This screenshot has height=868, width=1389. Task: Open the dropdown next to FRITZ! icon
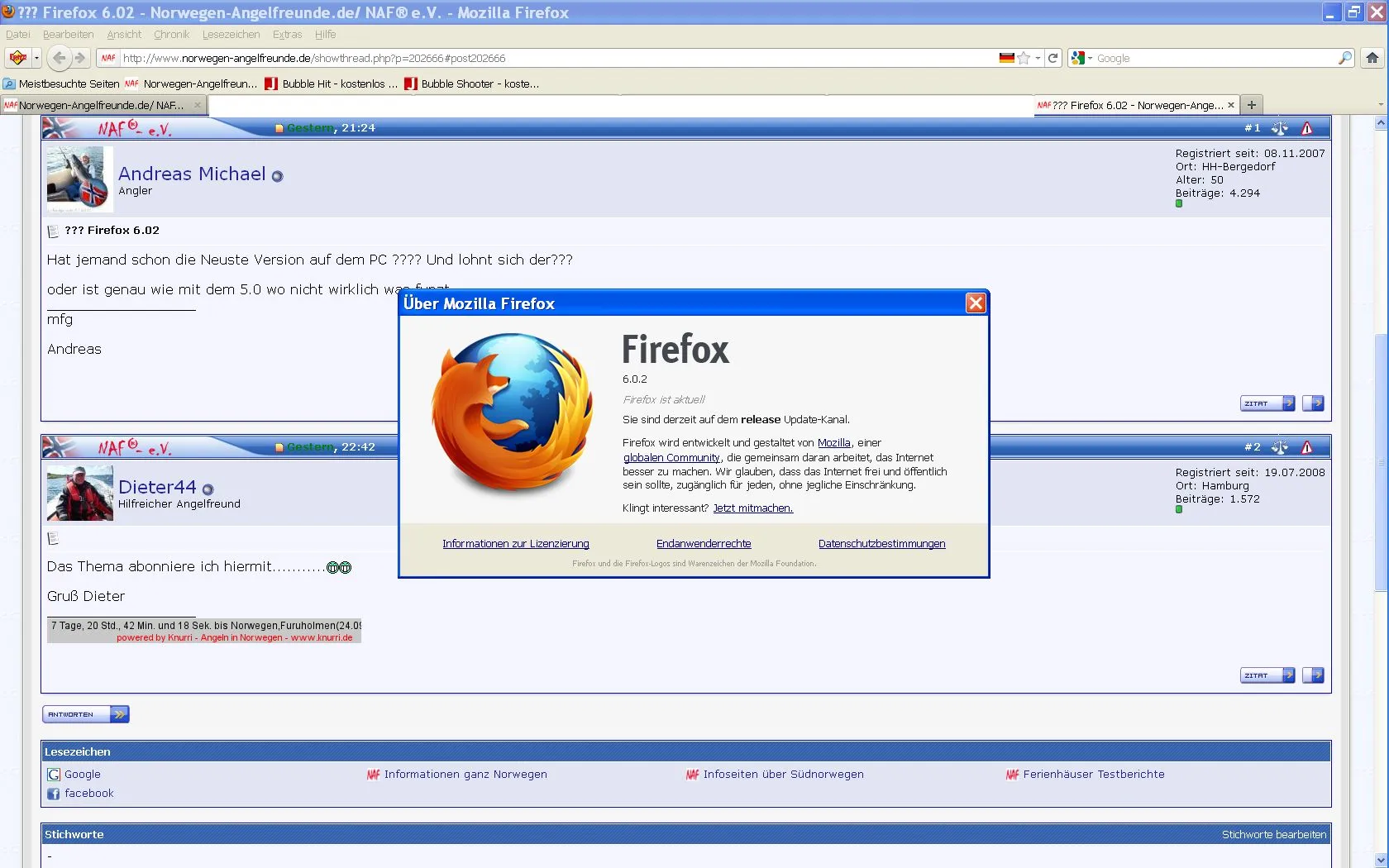36,58
